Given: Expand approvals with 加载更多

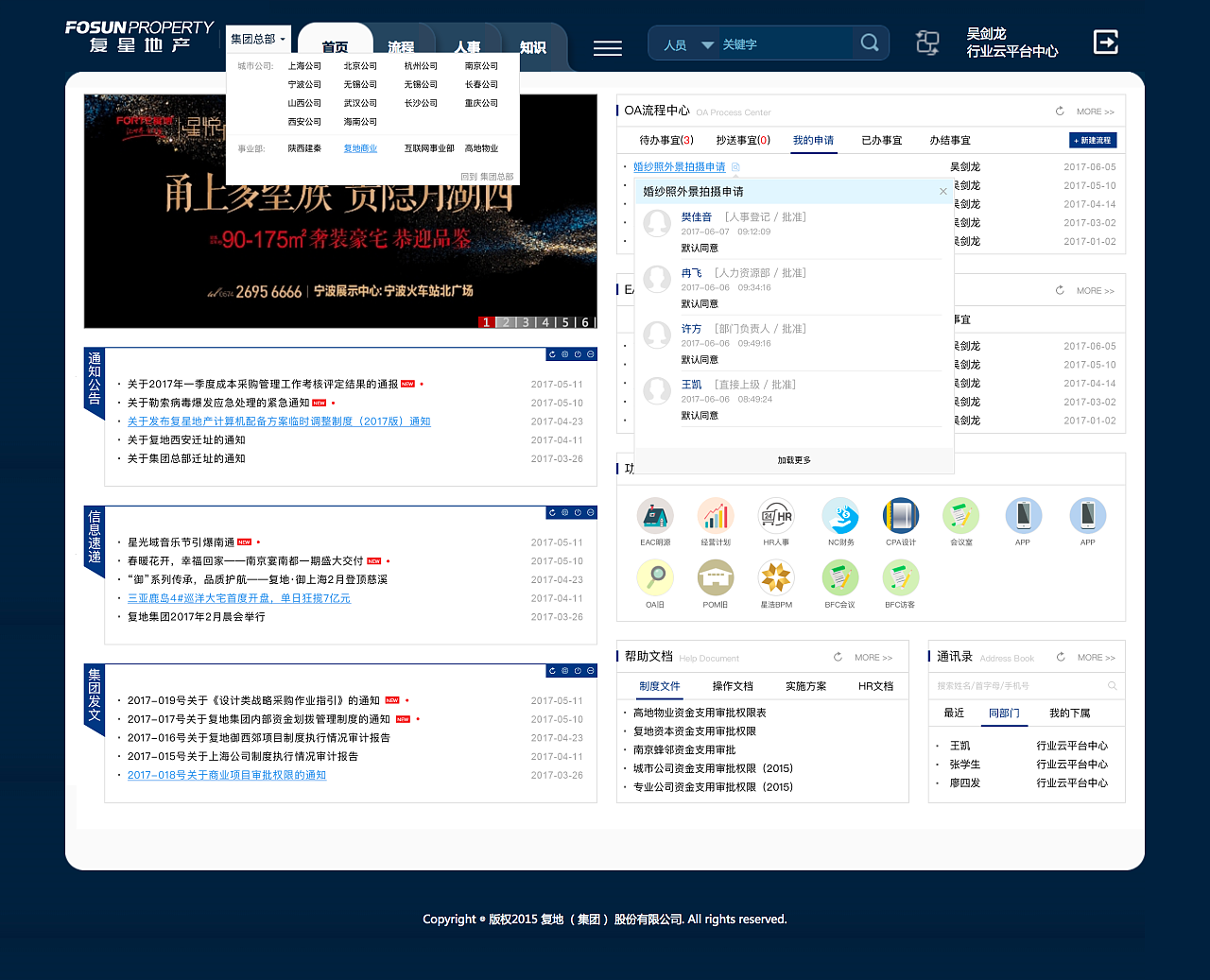Looking at the screenshot, I should [x=794, y=459].
